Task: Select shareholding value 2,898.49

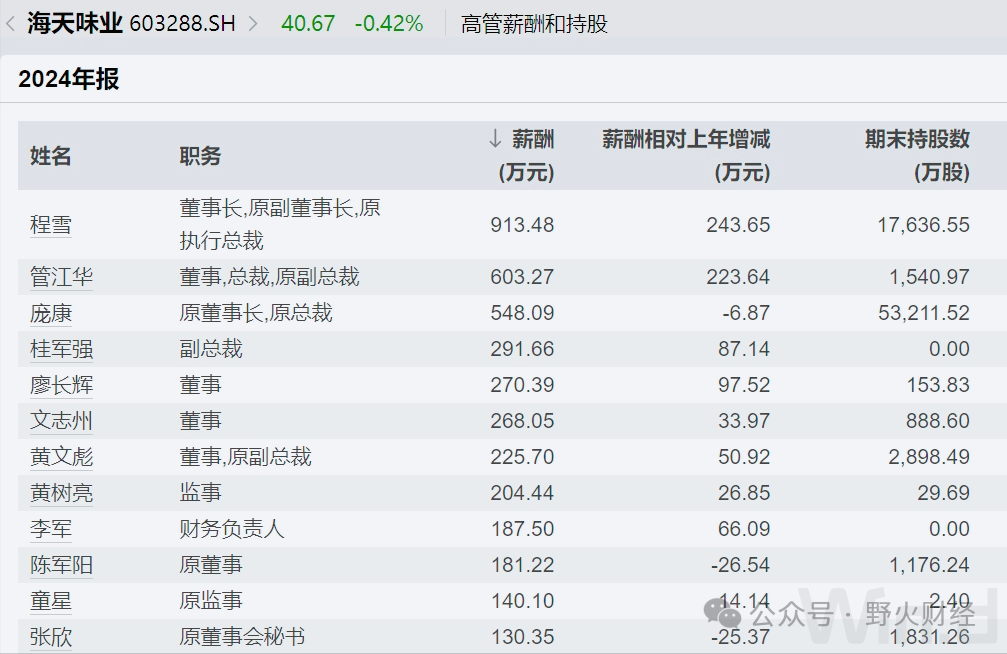Action: coord(929,457)
